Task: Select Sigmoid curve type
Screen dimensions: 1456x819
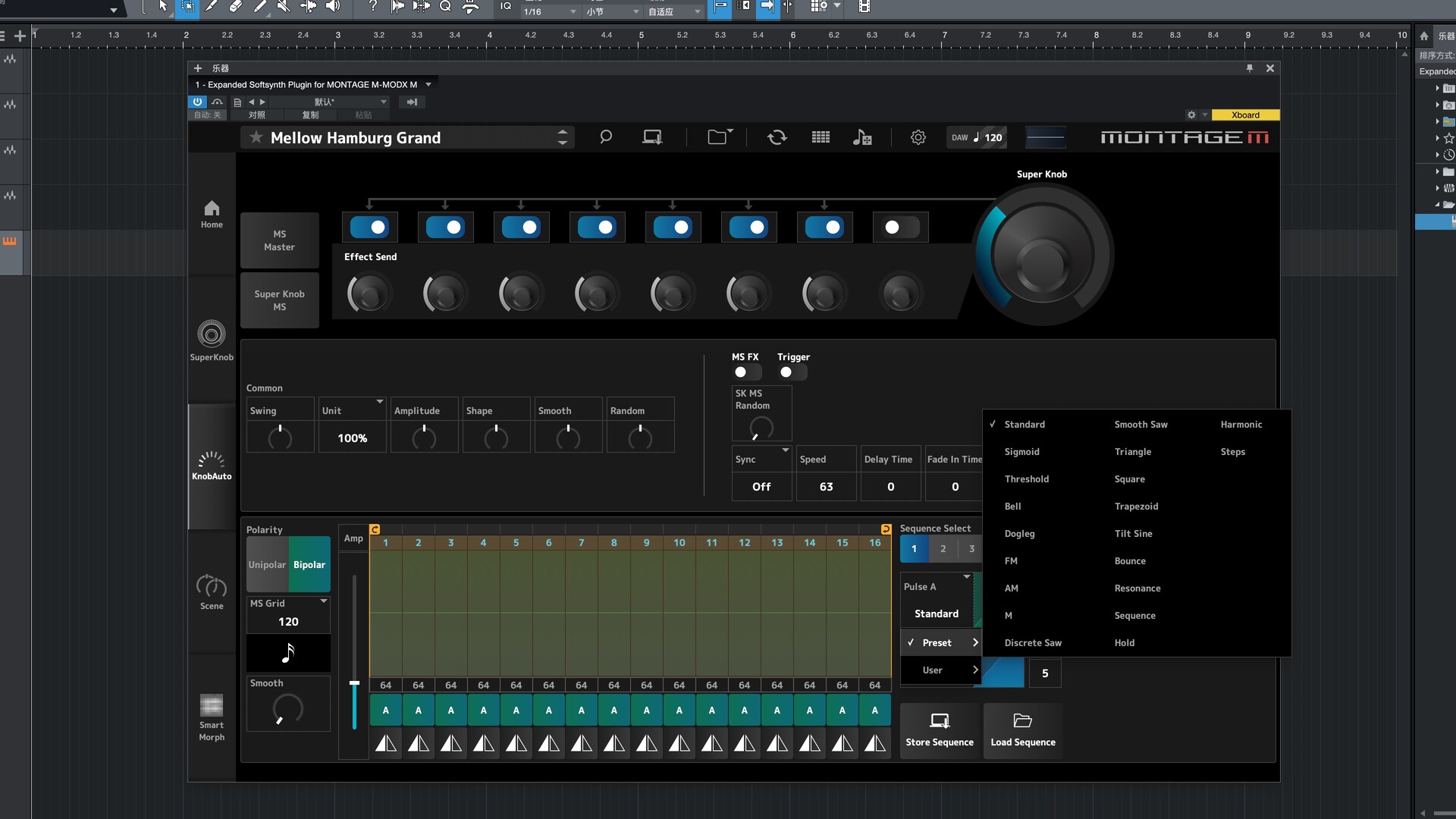Action: tap(1021, 452)
